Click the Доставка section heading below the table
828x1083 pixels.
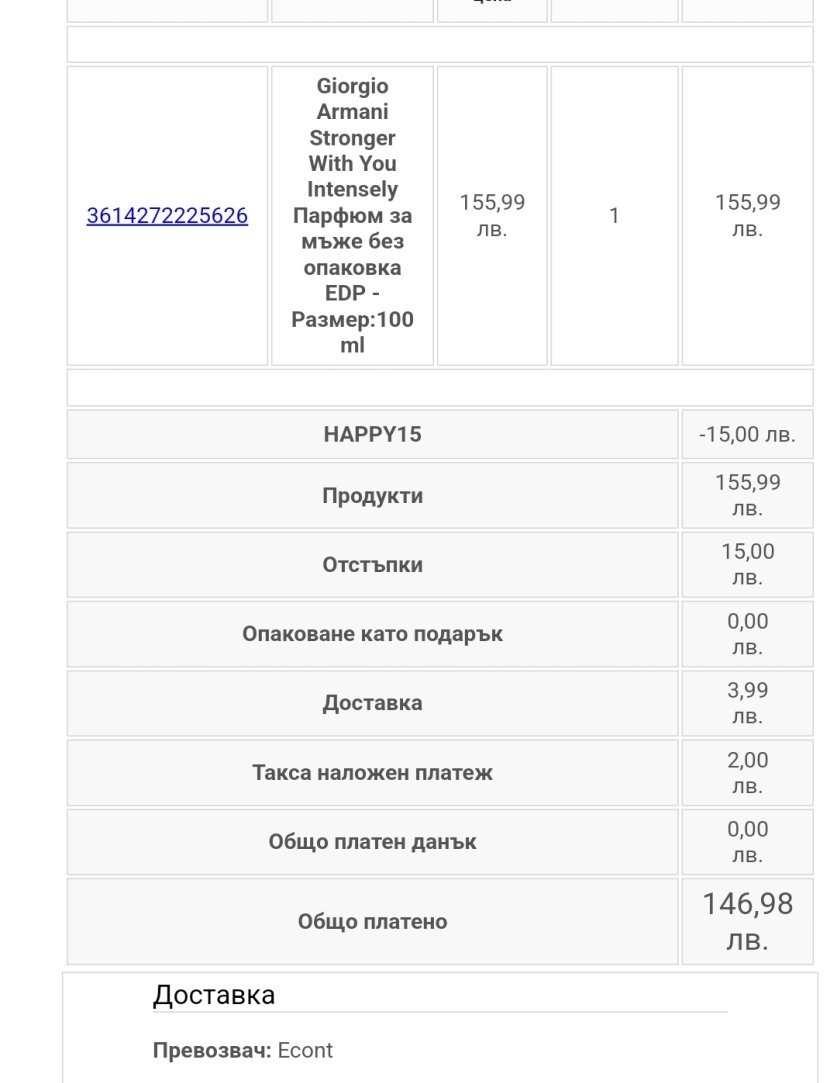(x=214, y=995)
